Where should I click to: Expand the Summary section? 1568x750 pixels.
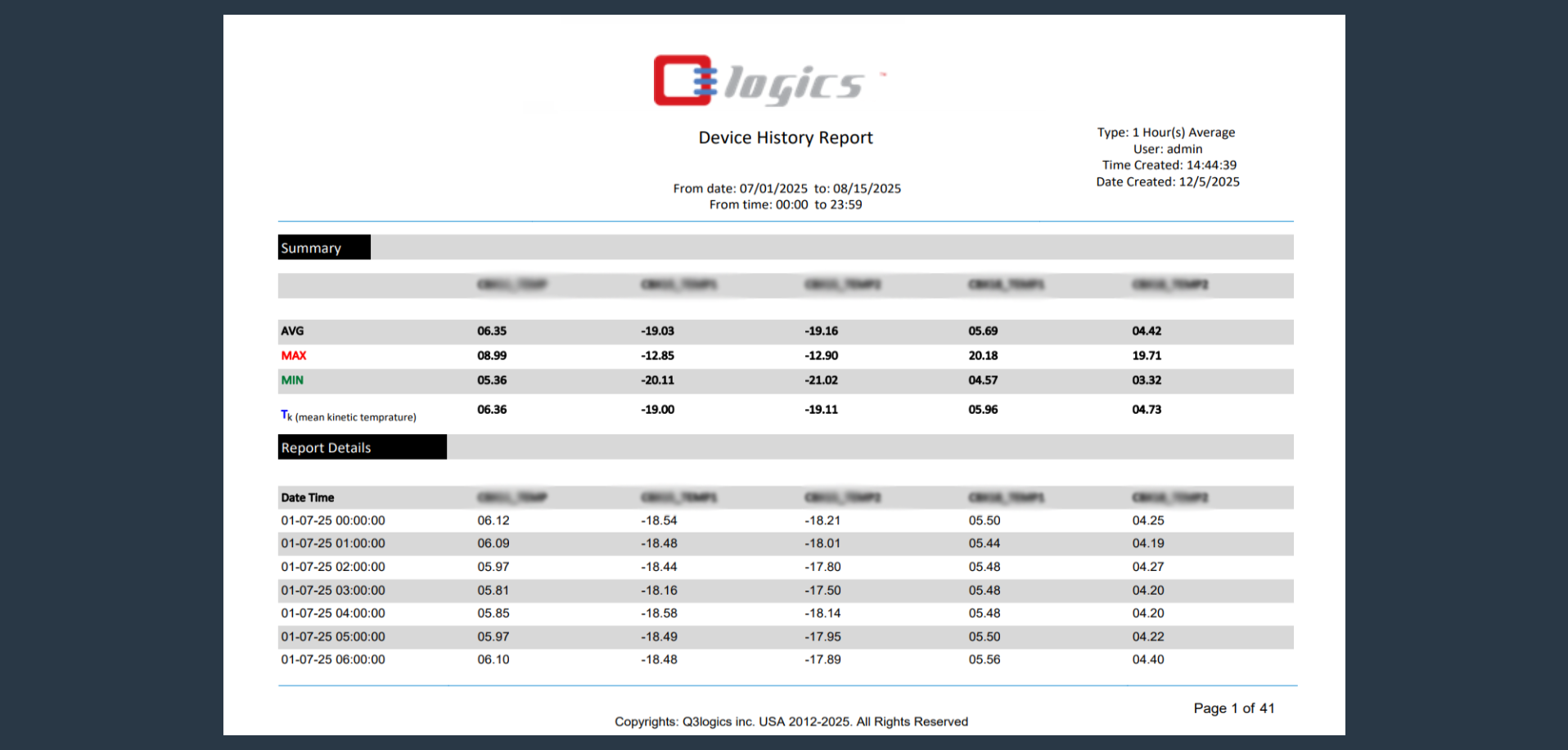pyautogui.click(x=311, y=247)
